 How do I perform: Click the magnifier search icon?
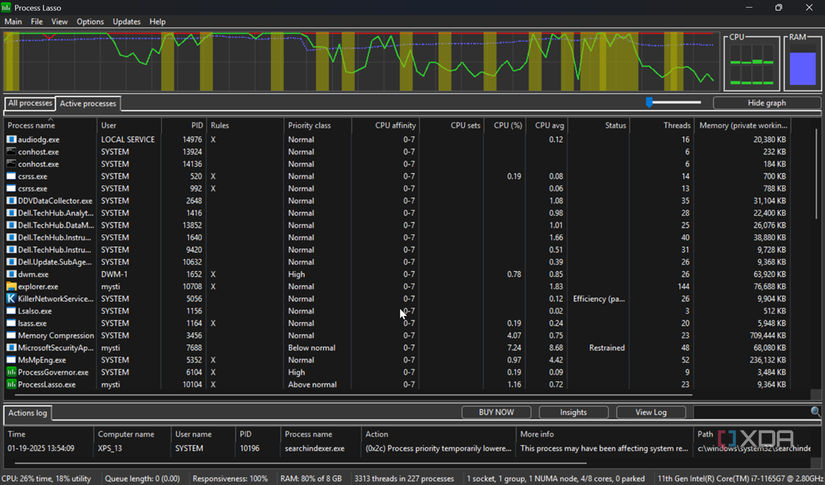tap(816, 412)
